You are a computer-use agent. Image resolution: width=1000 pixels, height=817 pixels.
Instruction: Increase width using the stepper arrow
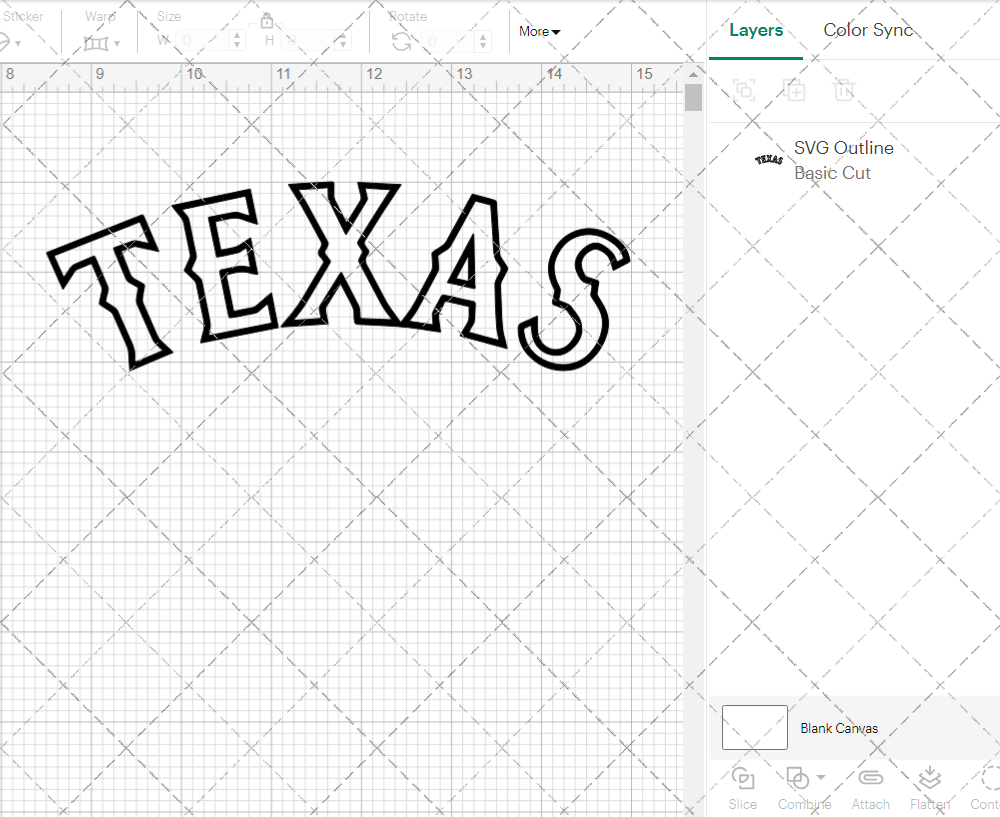click(236, 33)
